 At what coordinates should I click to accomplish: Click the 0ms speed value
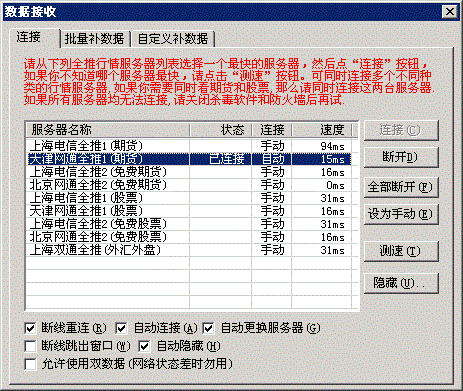click(x=335, y=185)
